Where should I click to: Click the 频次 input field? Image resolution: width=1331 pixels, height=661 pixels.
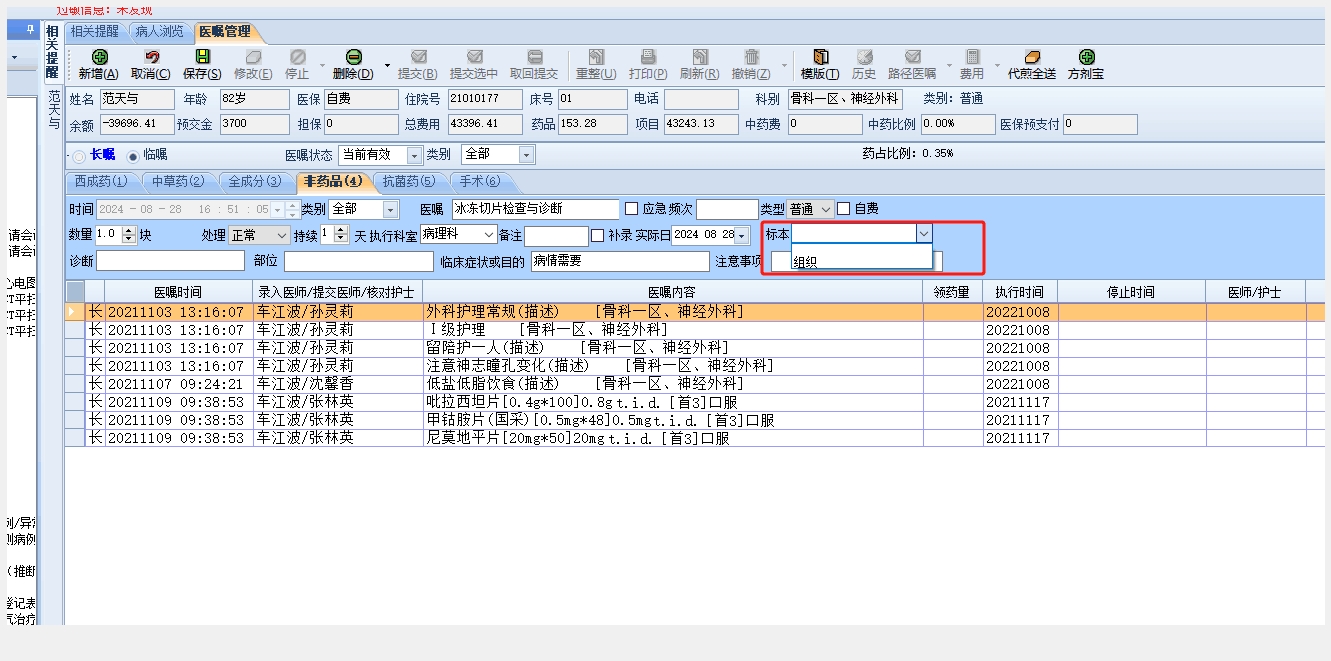[x=727, y=209]
